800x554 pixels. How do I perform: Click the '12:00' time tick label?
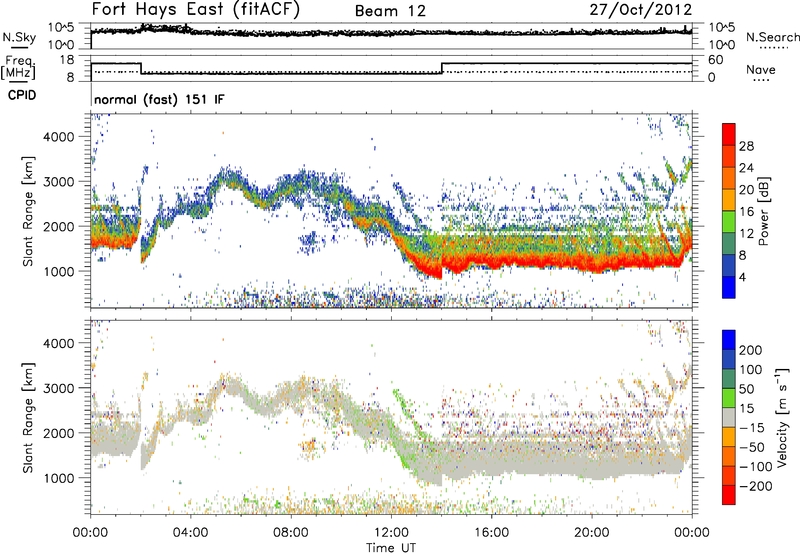(x=391, y=533)
